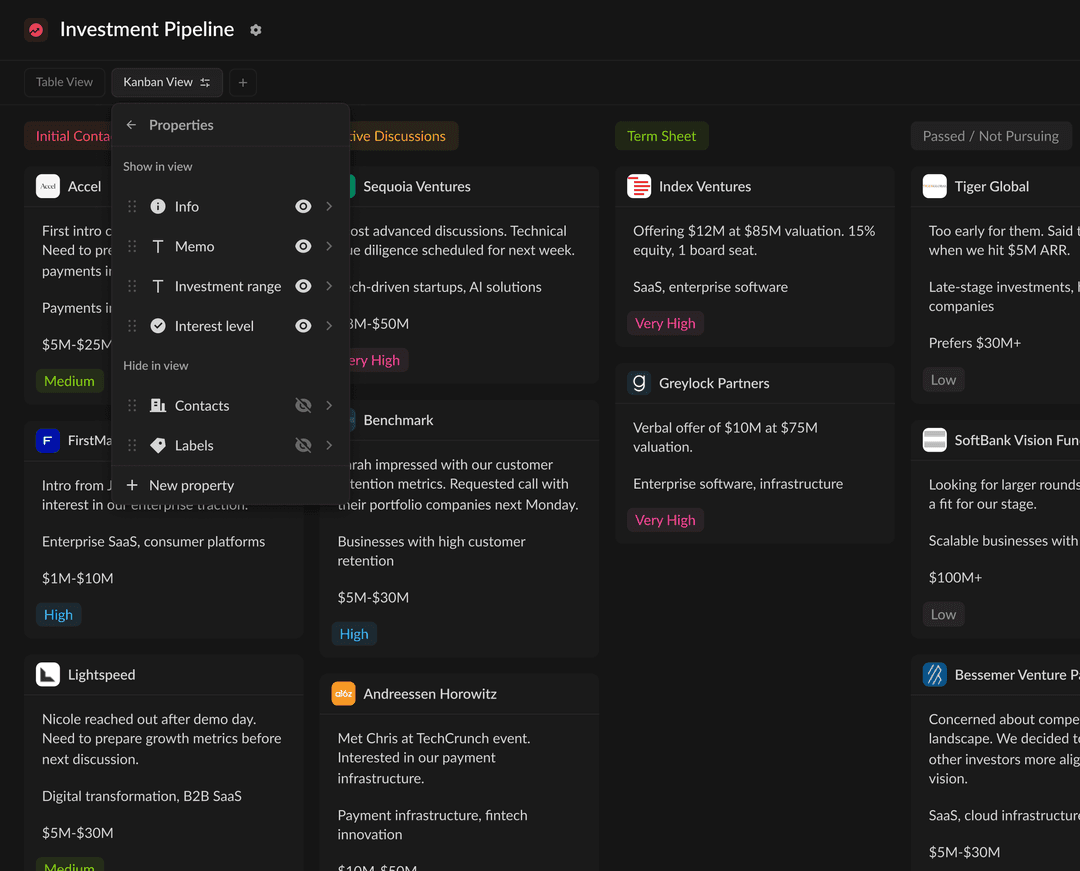
Task: Select the Kanban View tab
Action: [x=167, y=83]
